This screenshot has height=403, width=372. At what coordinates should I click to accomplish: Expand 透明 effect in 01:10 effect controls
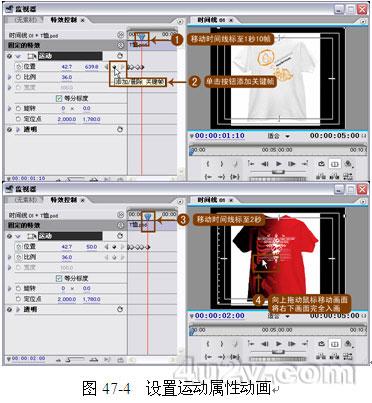click(x=18, y=129)
